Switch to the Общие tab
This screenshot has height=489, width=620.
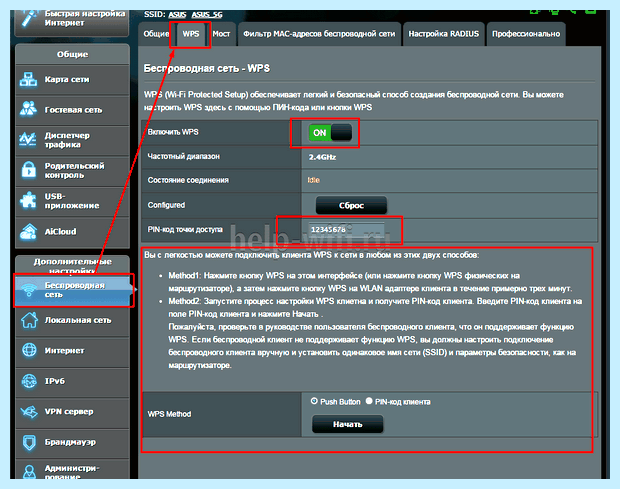(156, 34)
